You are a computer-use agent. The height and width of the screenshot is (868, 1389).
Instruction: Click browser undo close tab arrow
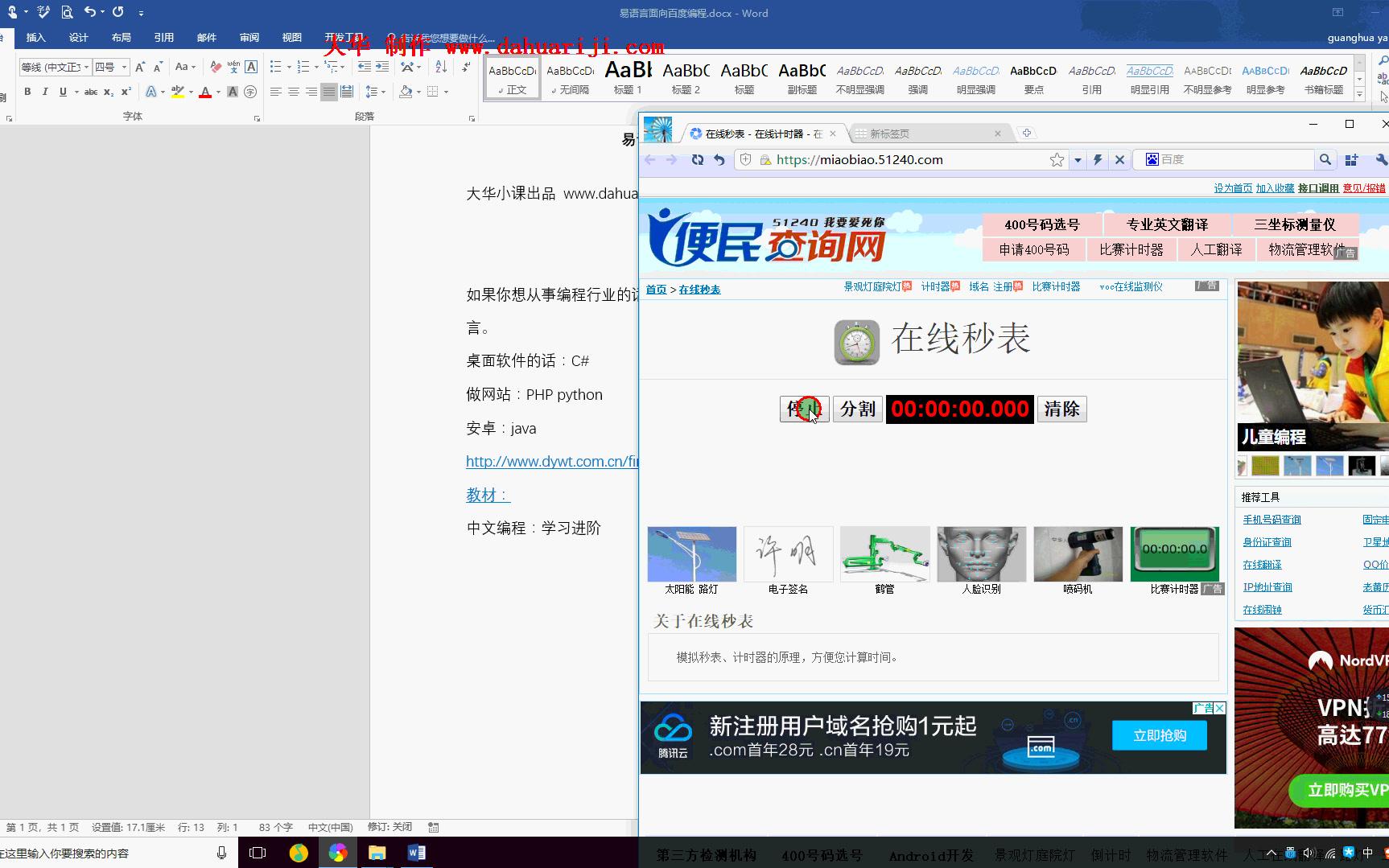click(719, 159)
